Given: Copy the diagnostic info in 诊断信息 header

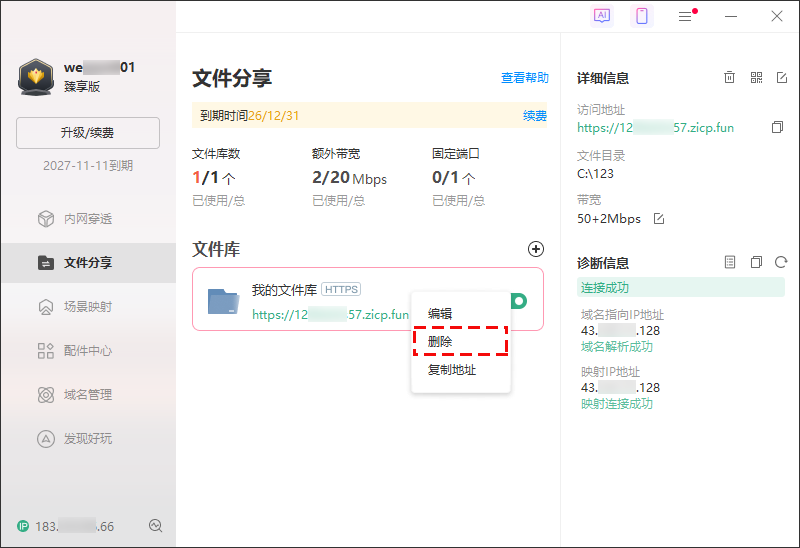Looking at the screenshot, I should pos(756,263).
